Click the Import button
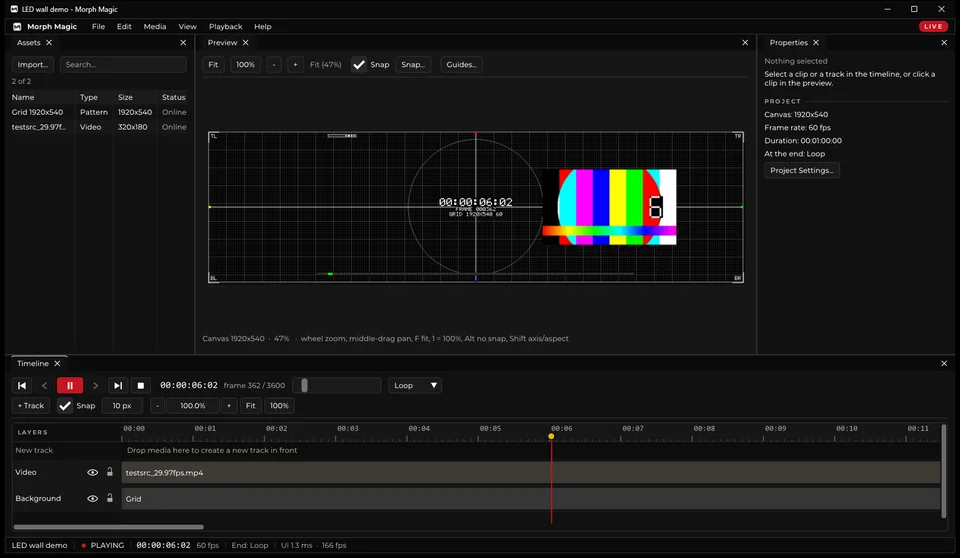 click(x=32, y=64)
